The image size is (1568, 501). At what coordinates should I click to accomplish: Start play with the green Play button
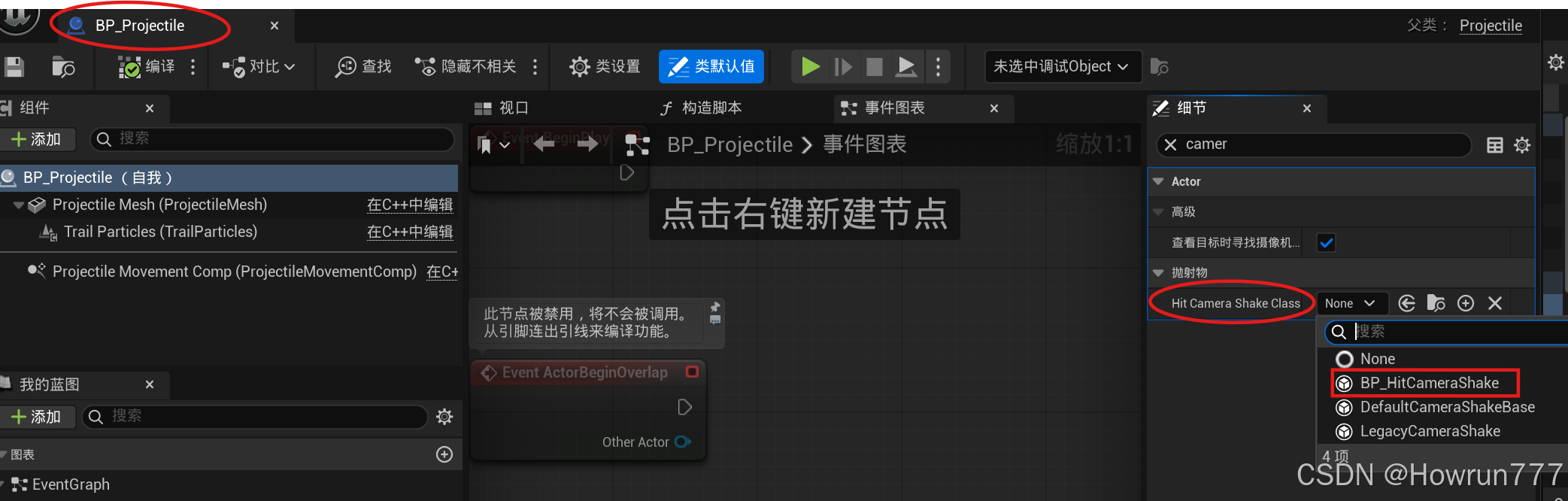pos(811,67)
